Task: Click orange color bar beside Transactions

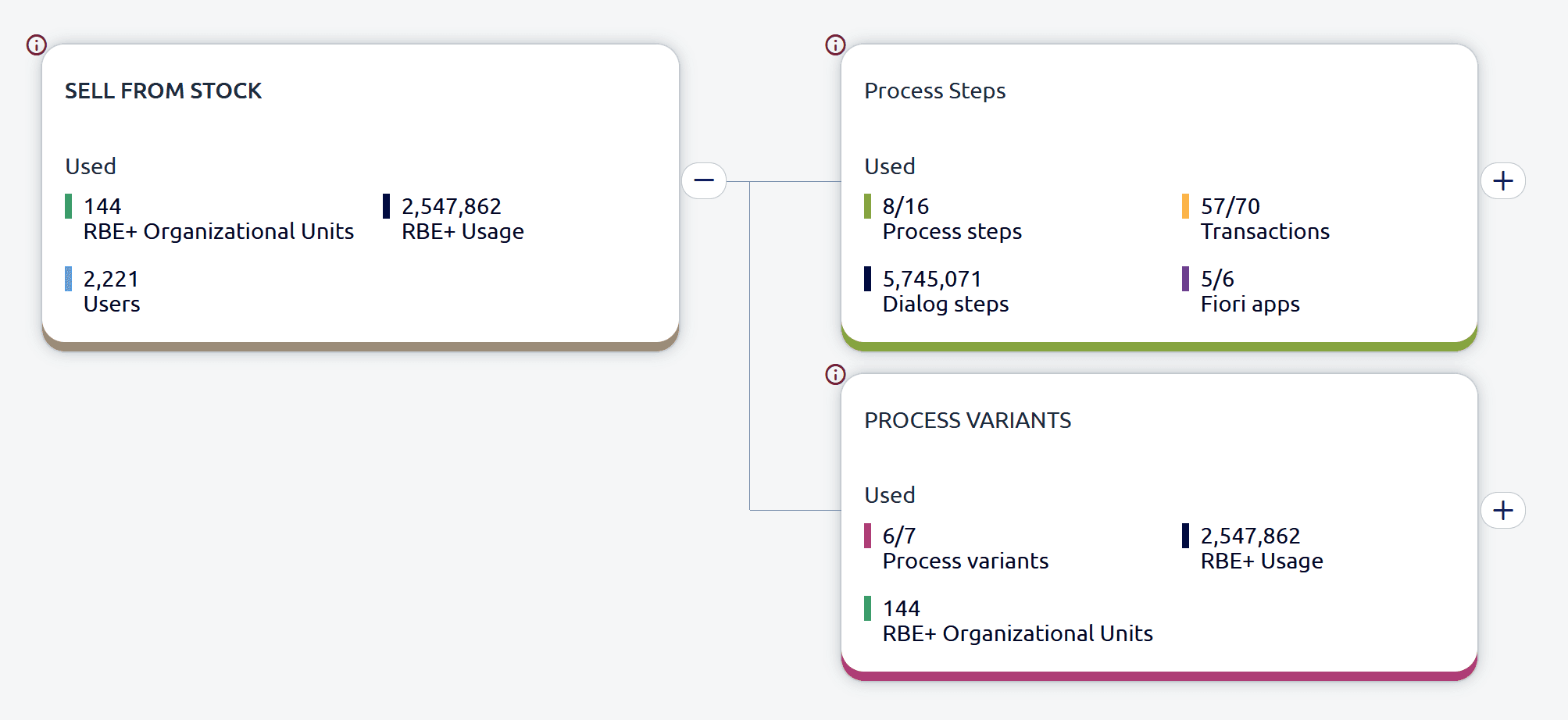Action: click(x=1185, y=206)
